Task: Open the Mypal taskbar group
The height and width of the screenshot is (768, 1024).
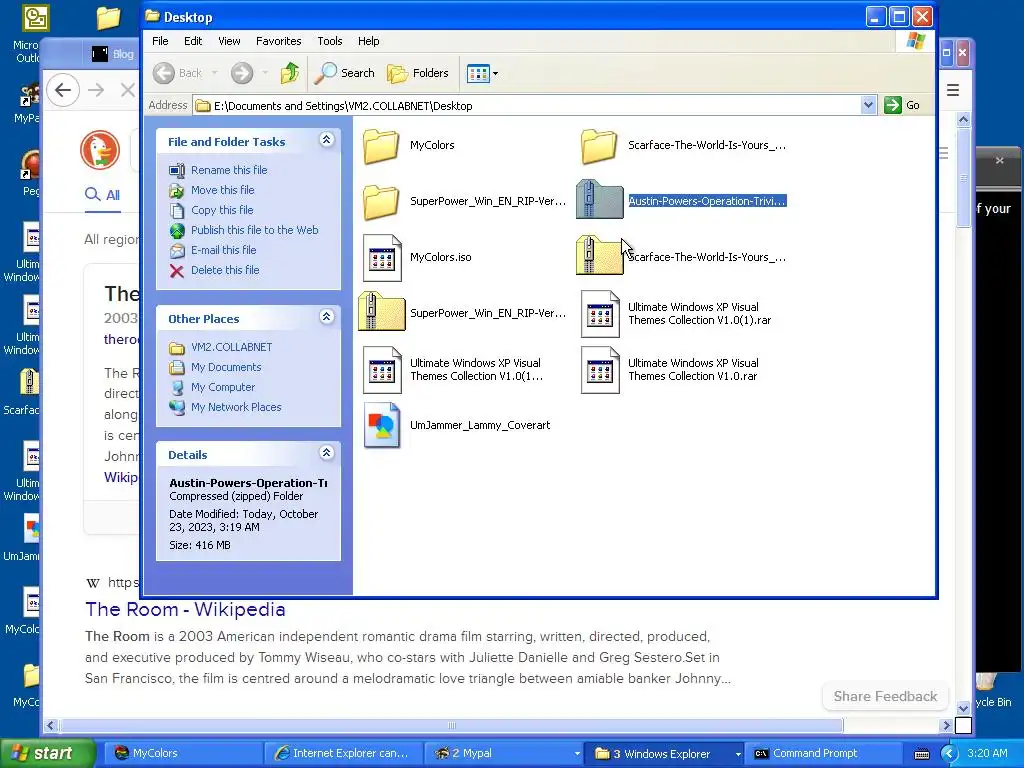Action: (x=504, y=753)
